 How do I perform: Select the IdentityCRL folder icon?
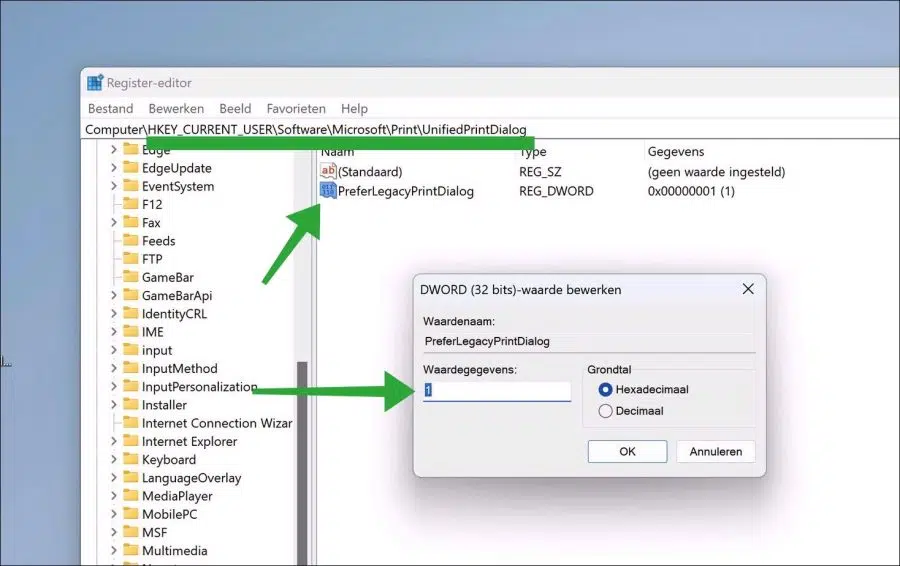pyautogui.click(x=131, y=313)
